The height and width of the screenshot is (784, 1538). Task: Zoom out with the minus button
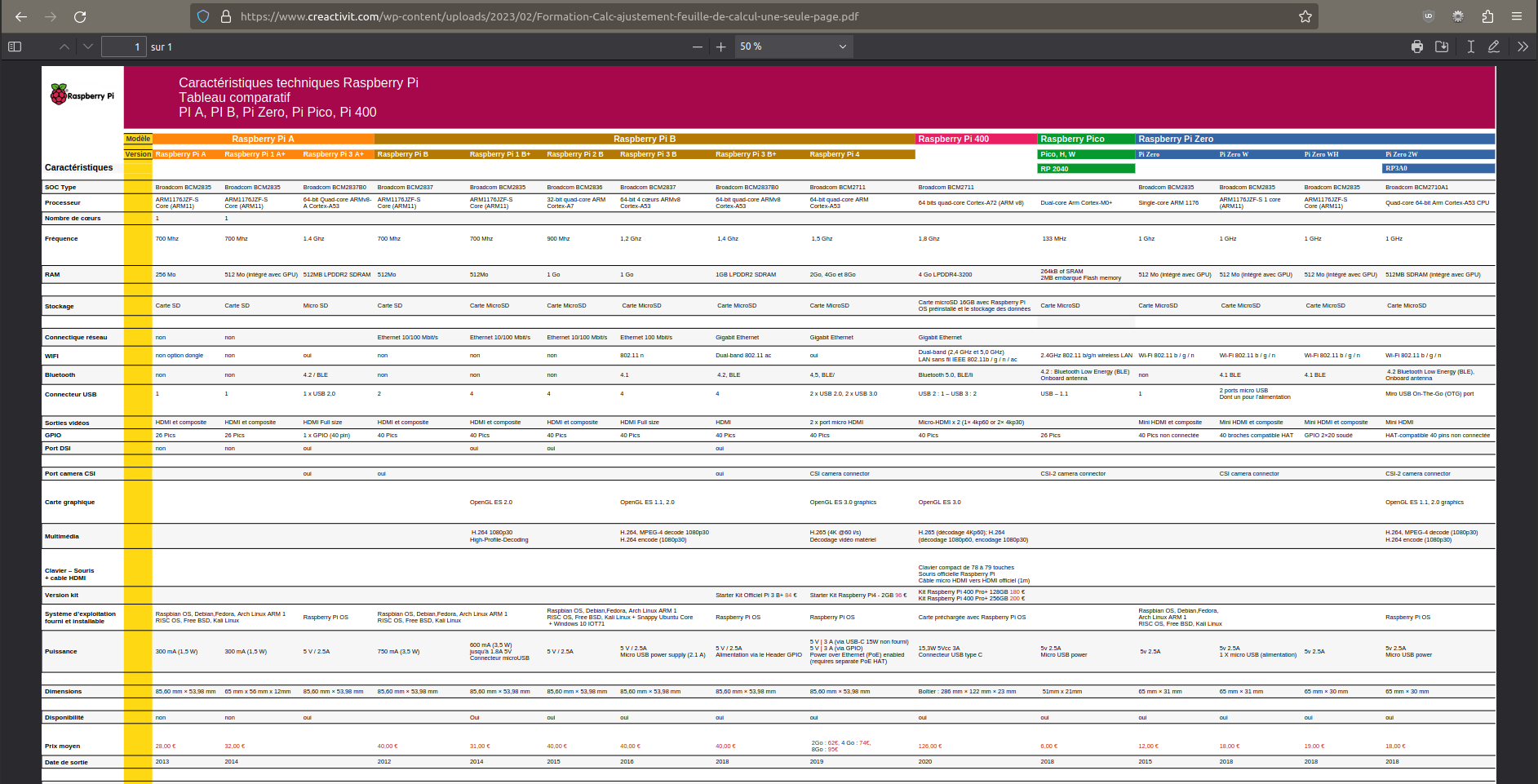click(x=698, y=47)
